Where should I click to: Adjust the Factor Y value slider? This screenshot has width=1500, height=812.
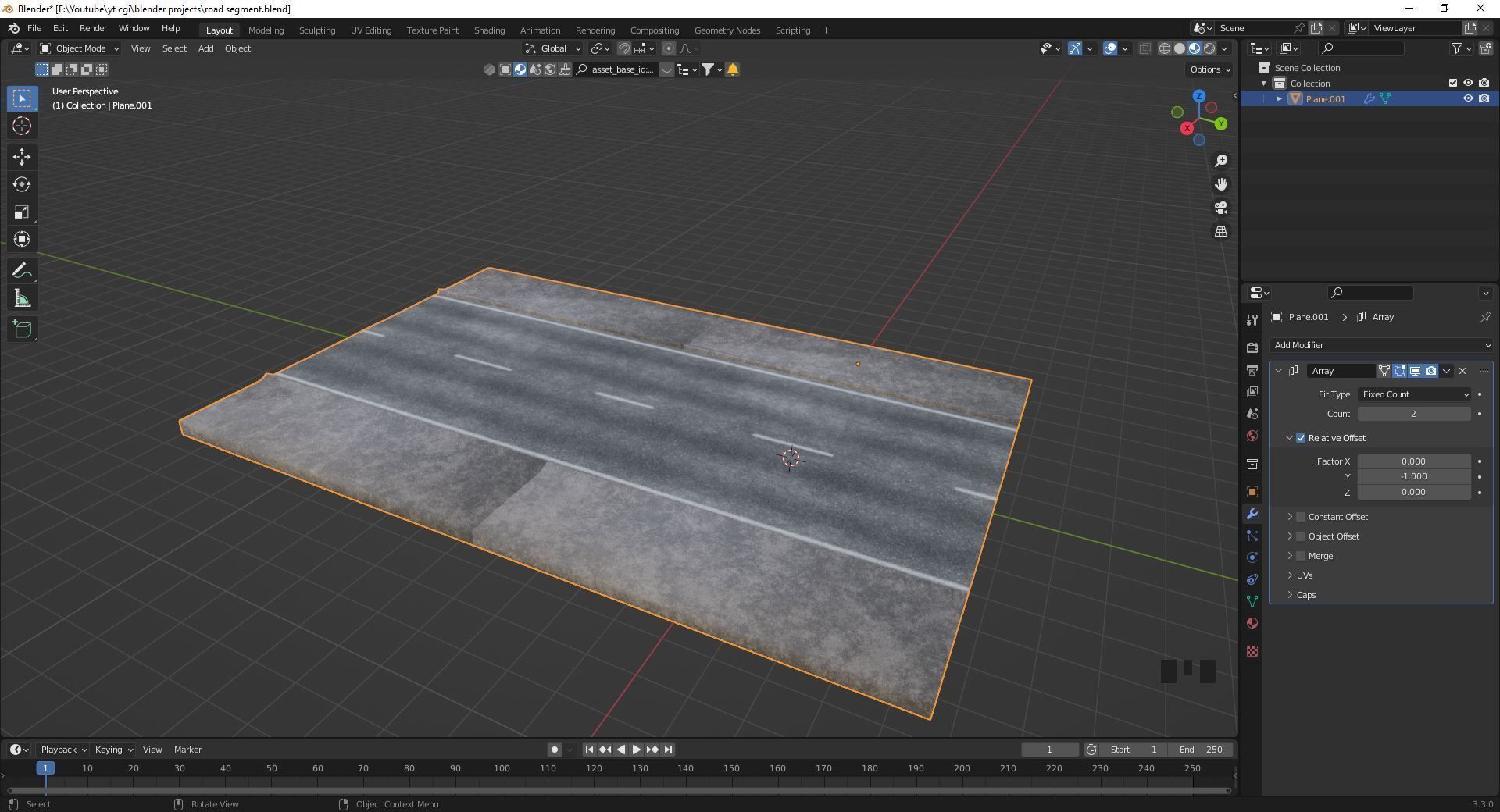[1413, 476]
